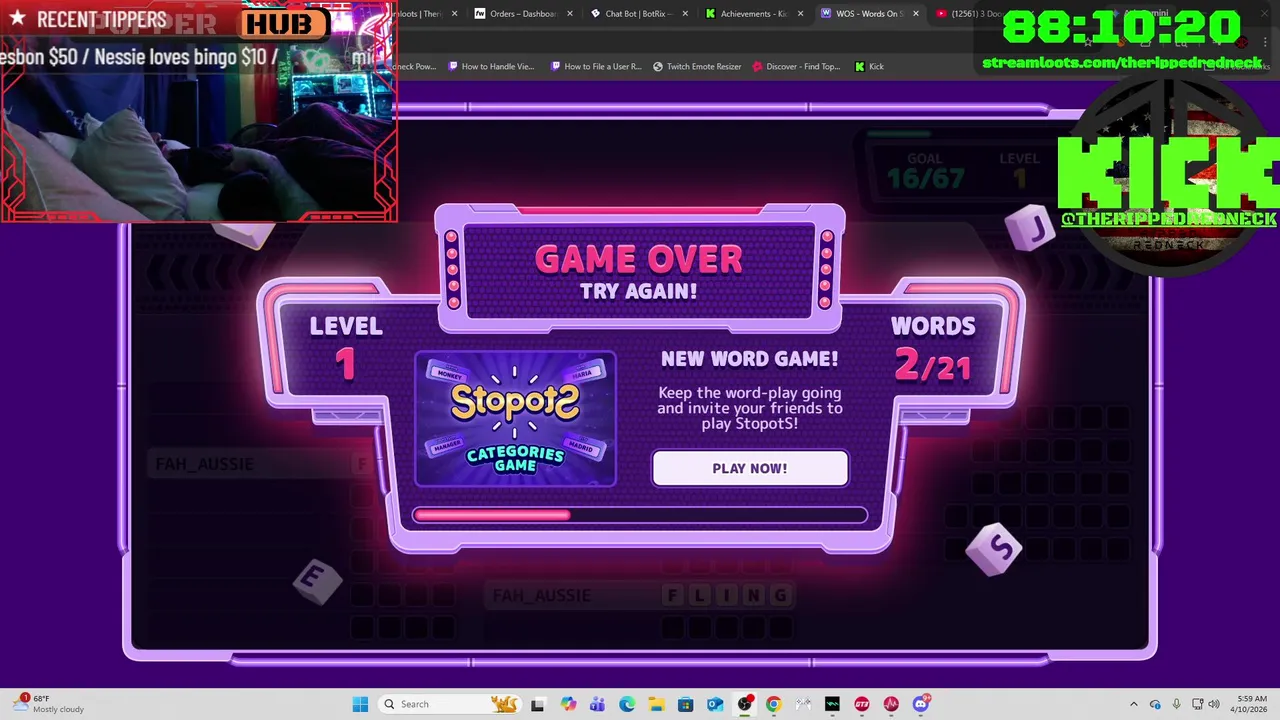Open Microsoft Teams from the taskbar

(597, 704)
